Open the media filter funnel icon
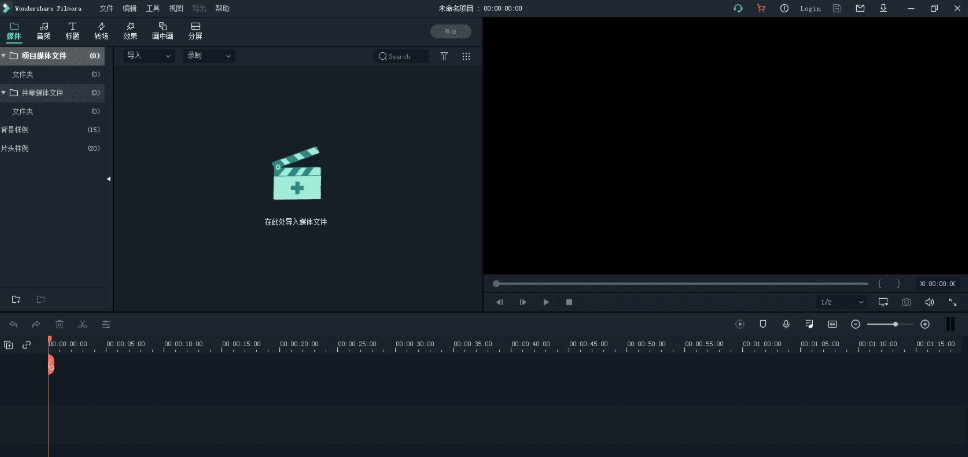 tap(444, 56)
